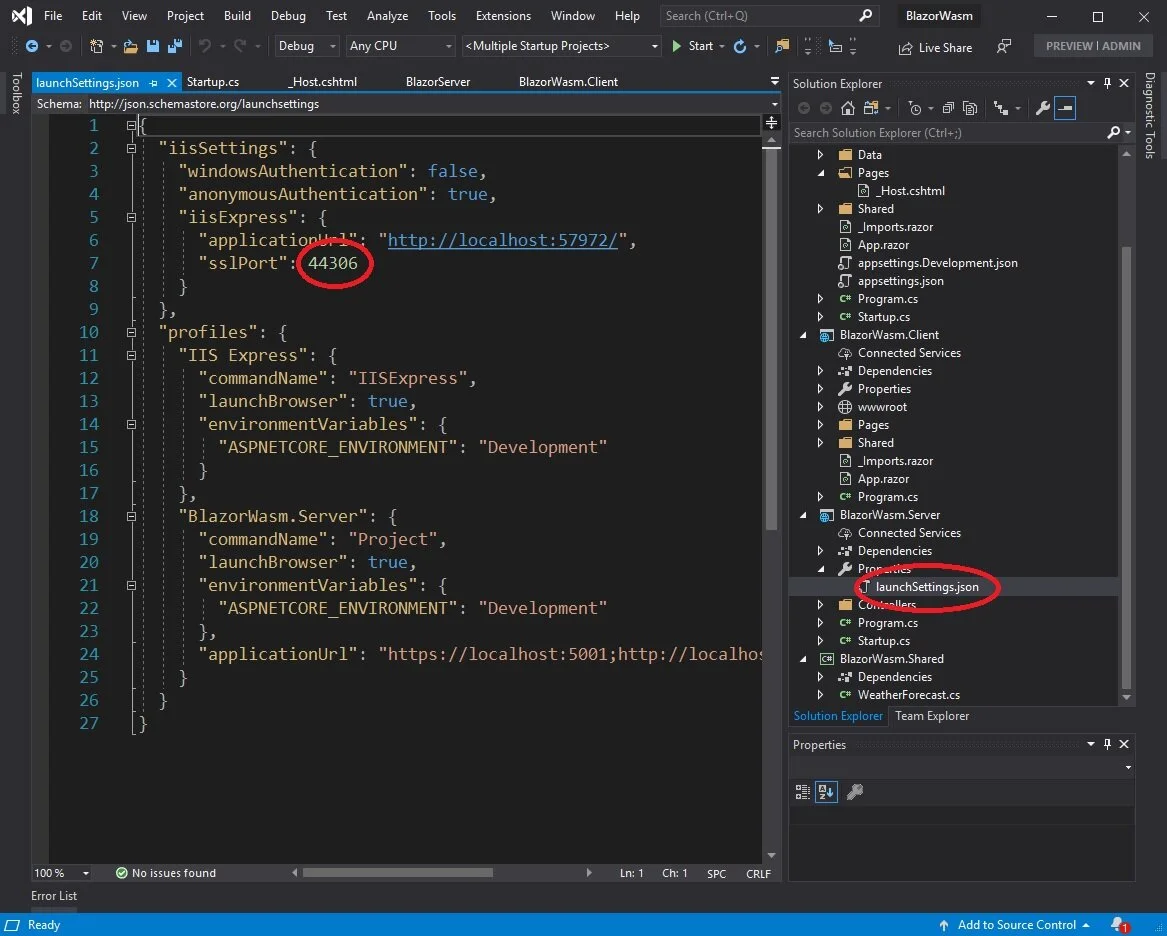Click the Navigate Backward arrow in toolbar

pos(32,46)
